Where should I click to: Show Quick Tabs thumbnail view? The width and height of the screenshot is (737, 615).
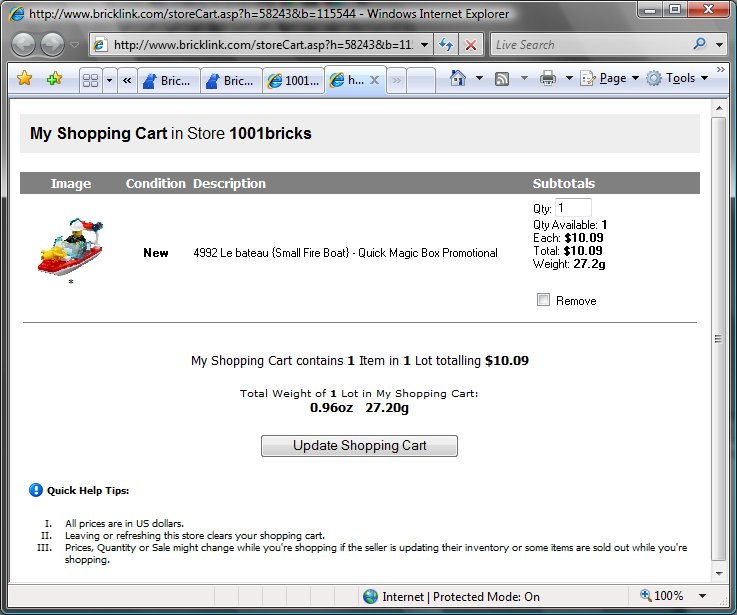point(90,80)
